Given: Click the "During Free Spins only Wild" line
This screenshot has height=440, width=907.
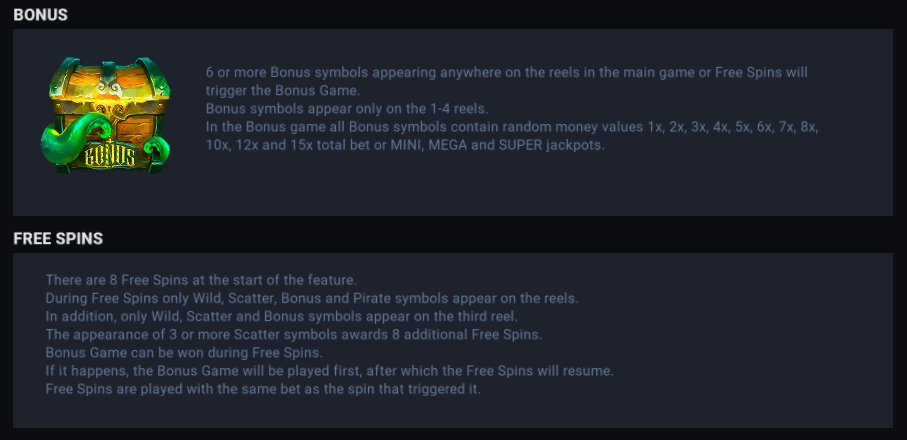Looking at the screenshot, I should [311, 298].
